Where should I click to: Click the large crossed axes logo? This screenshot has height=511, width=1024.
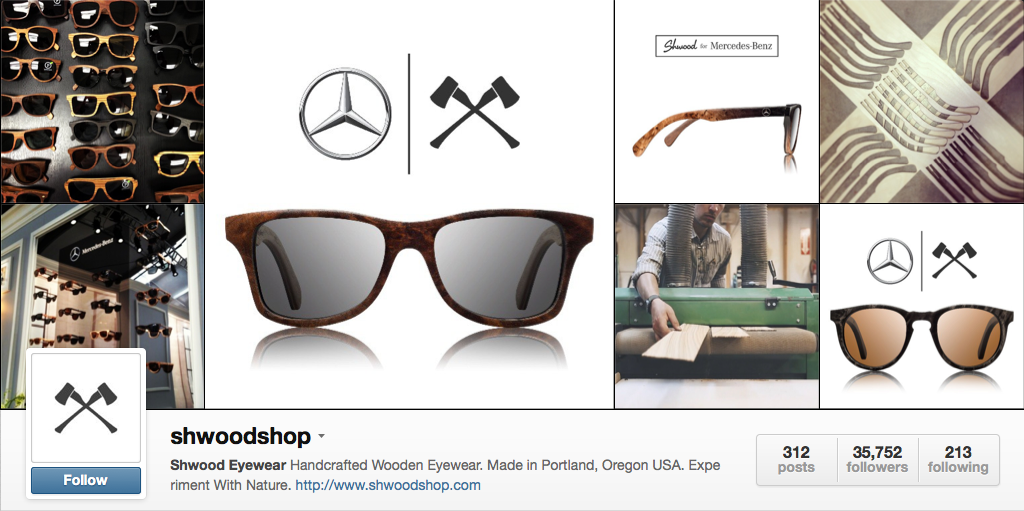tap(475, 112)
